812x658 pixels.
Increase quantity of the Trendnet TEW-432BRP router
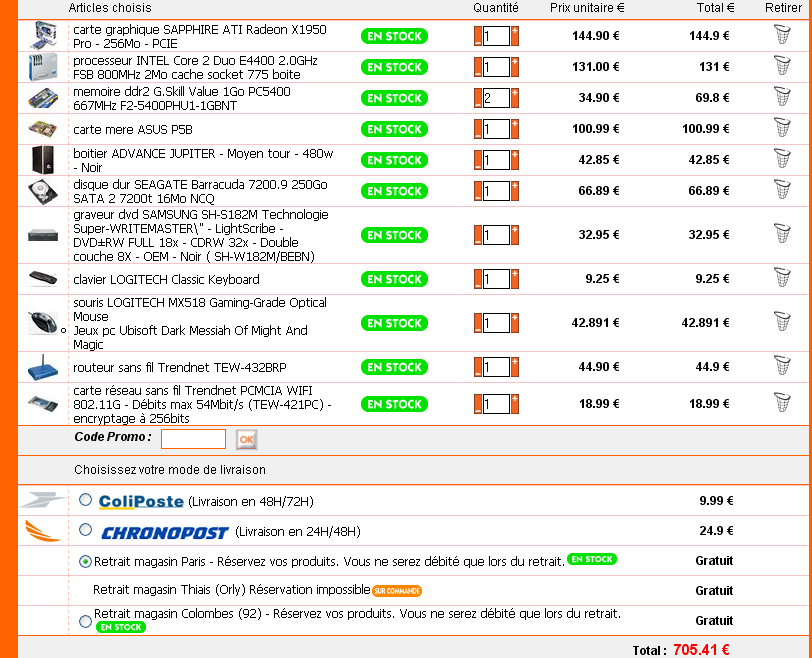515,368
